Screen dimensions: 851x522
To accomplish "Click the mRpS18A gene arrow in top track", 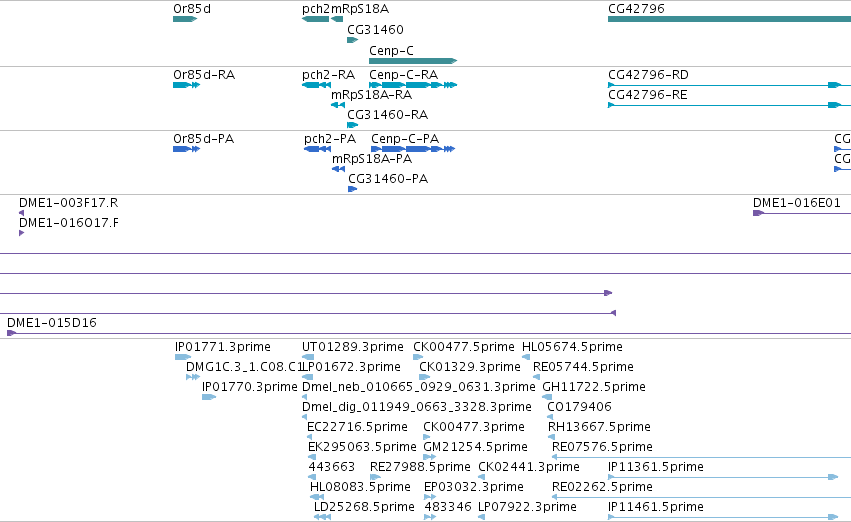I will (337, 19).
